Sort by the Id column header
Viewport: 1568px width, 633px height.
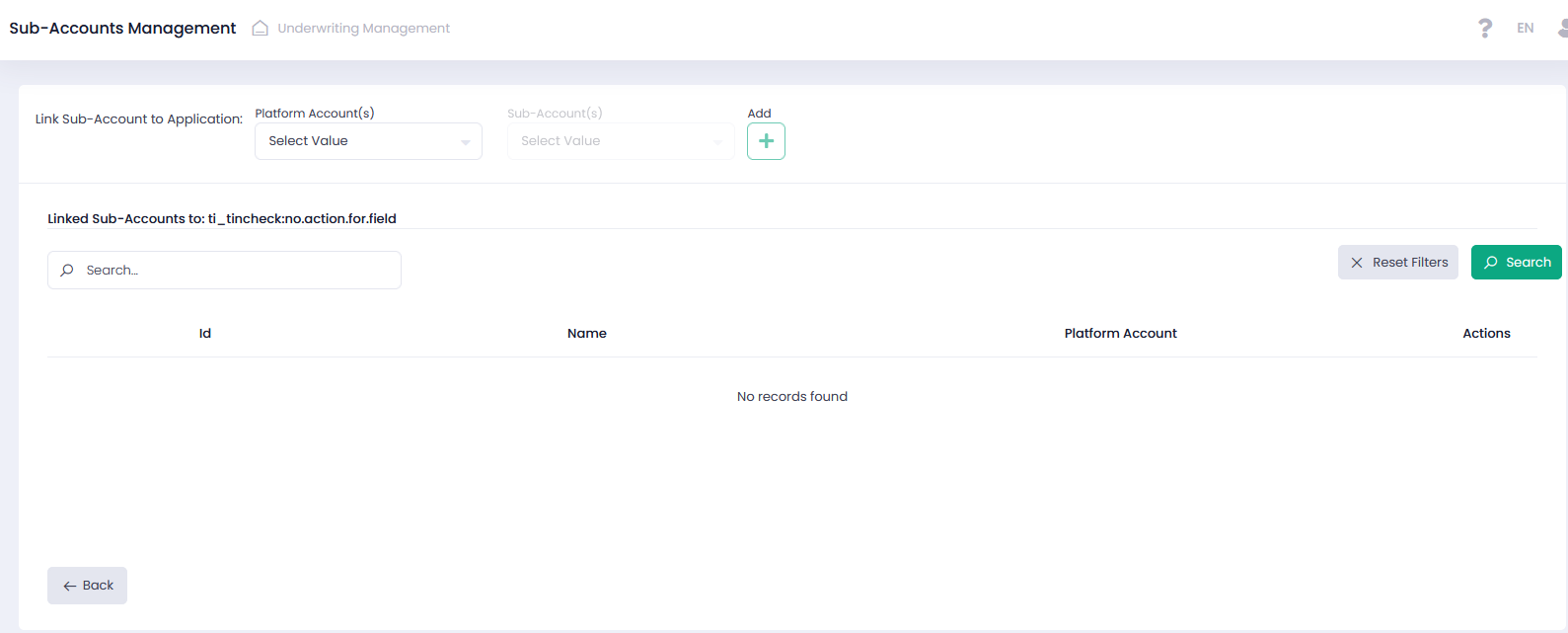pos(205,334)
